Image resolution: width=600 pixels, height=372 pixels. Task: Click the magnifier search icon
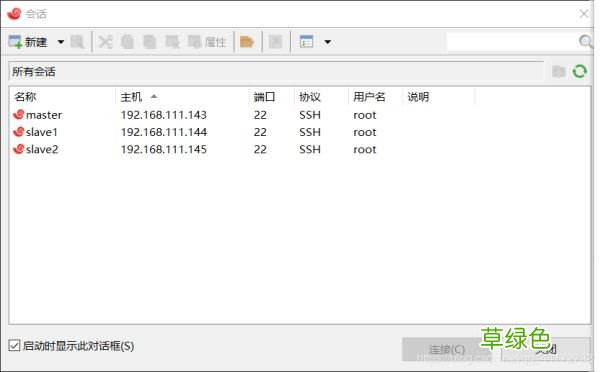click(x=586, y=41)
